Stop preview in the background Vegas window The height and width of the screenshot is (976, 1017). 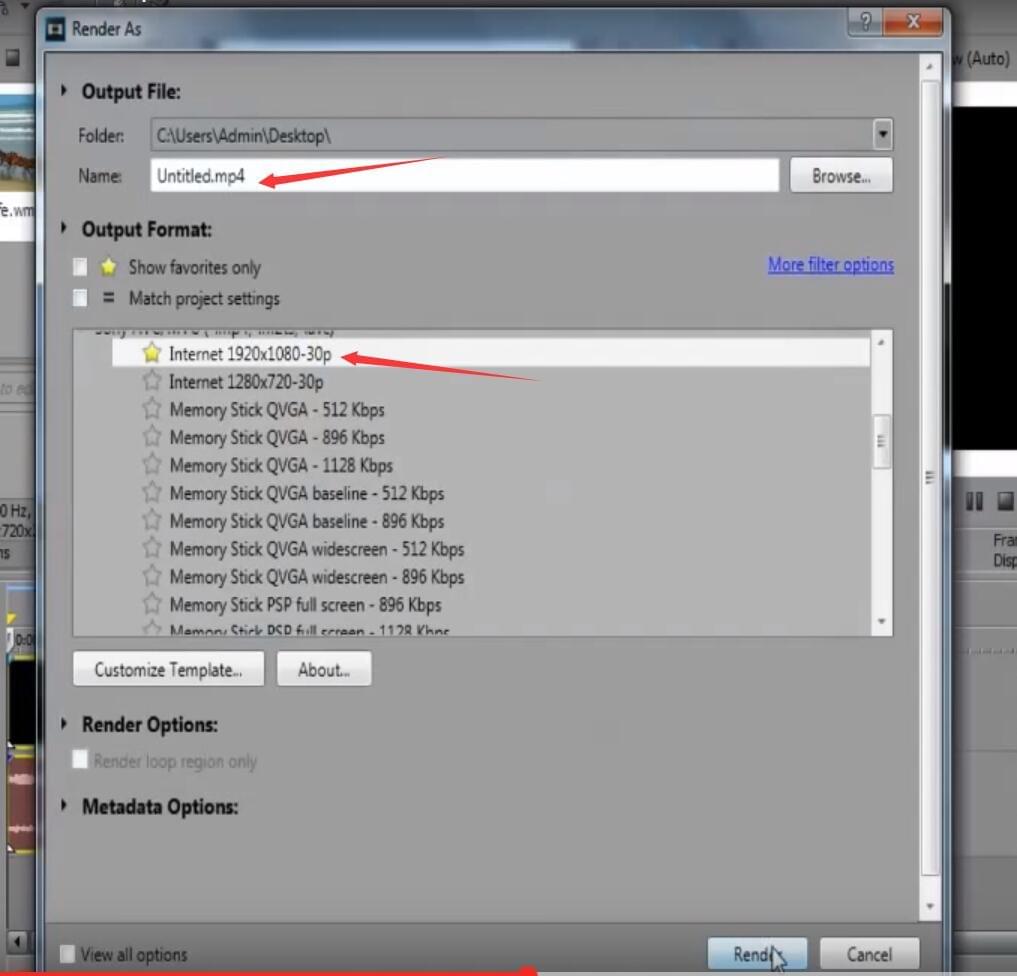[1005, 501]
